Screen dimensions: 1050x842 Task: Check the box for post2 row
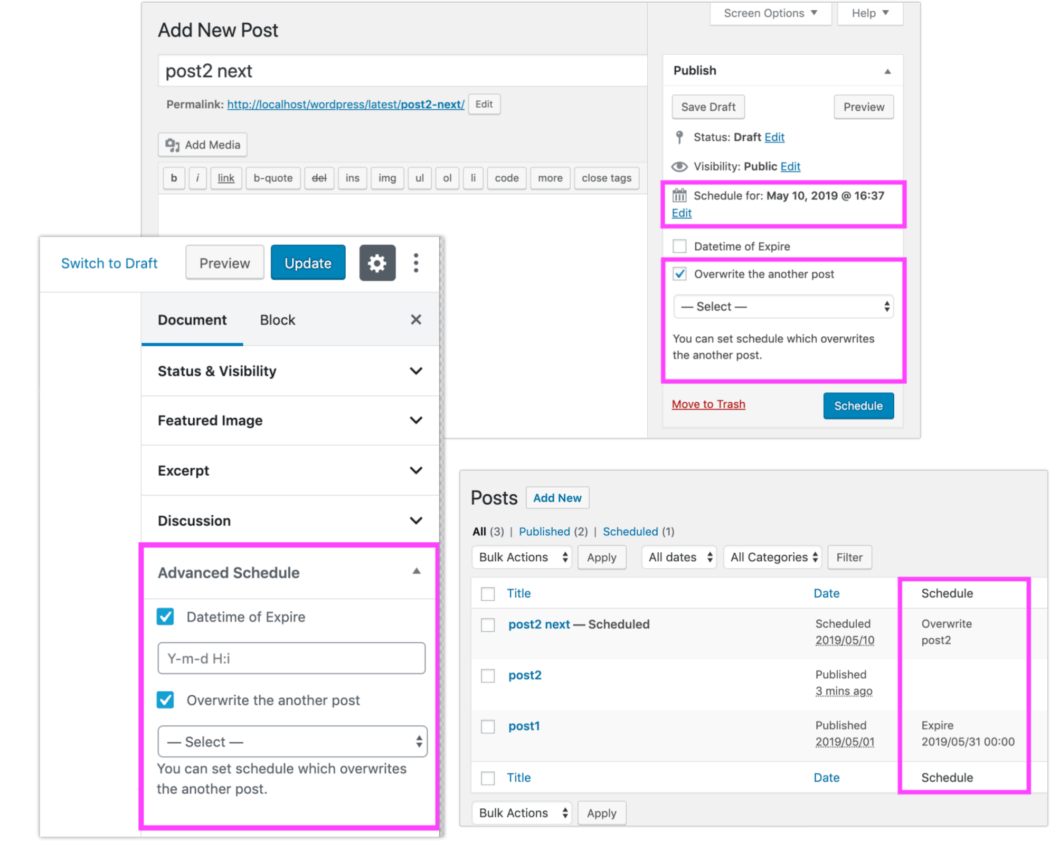[x=488, y=676]
